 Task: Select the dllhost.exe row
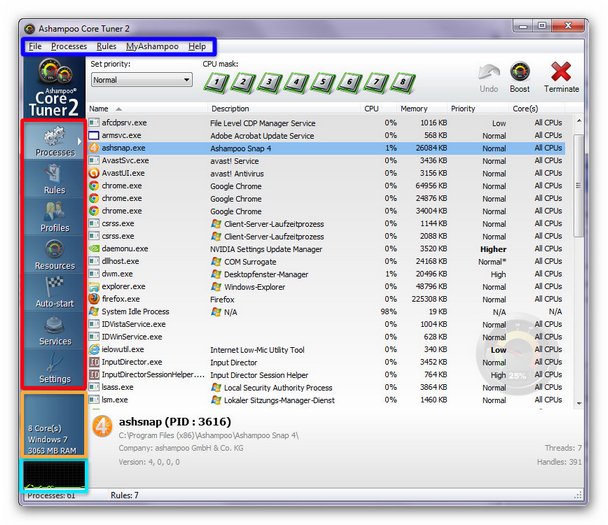[326, 261]
